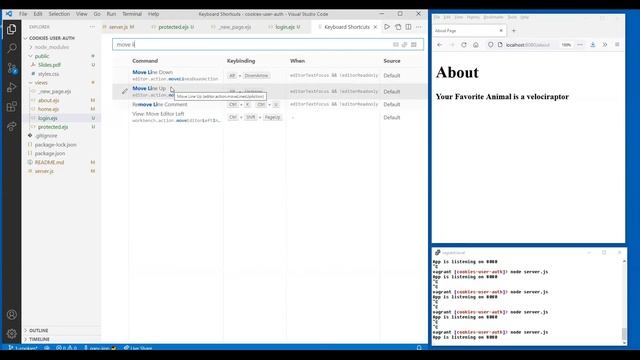Close the Keyboard Shortcuts tab

[x=375, y=27]
